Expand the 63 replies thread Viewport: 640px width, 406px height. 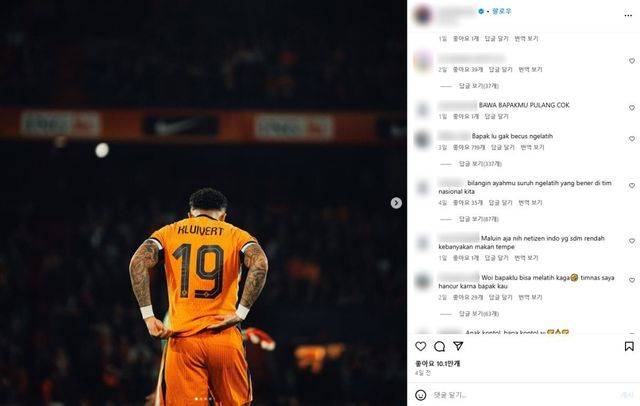click(479, 314)
